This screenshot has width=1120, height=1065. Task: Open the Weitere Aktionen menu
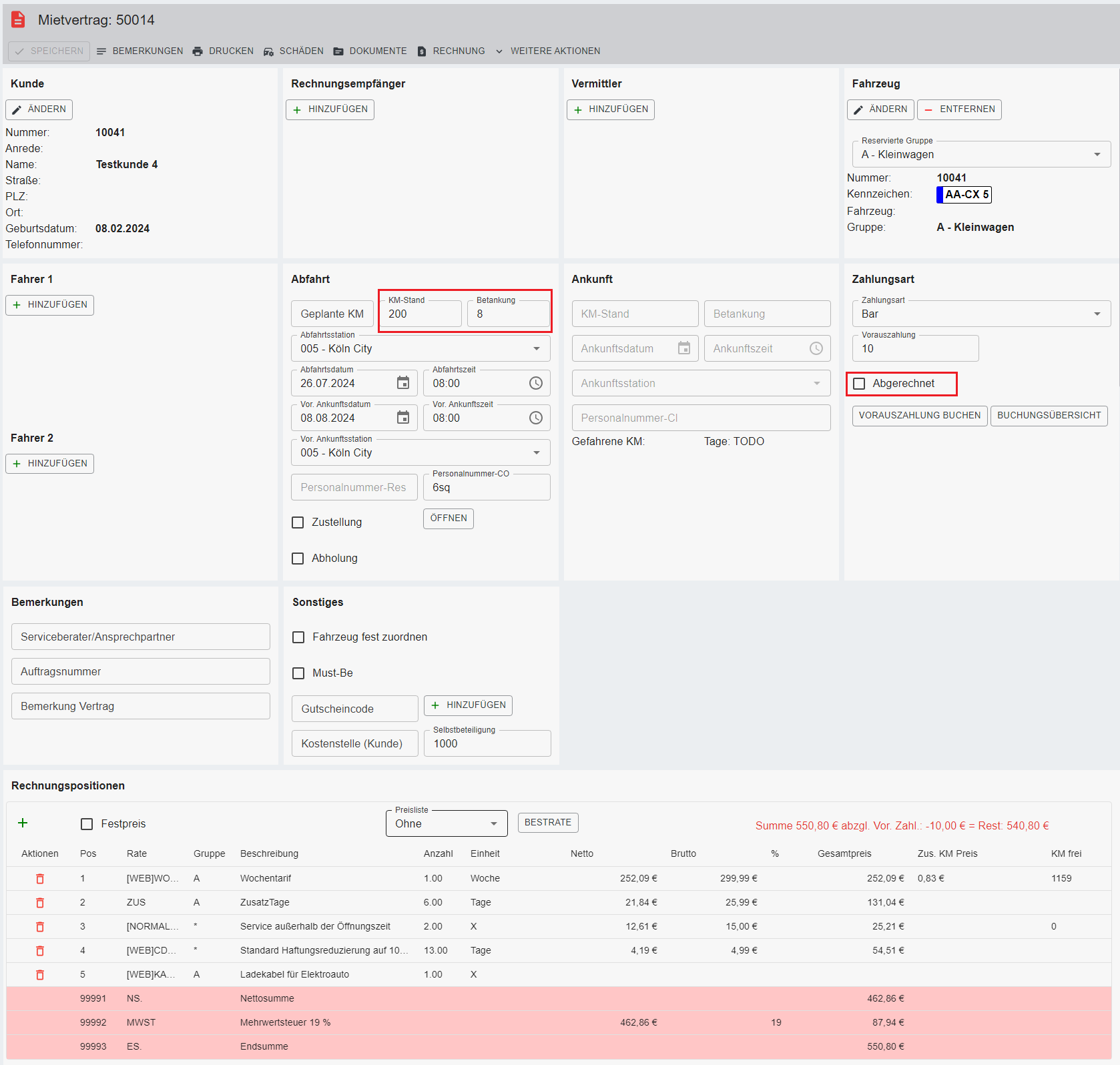point(548,51)
